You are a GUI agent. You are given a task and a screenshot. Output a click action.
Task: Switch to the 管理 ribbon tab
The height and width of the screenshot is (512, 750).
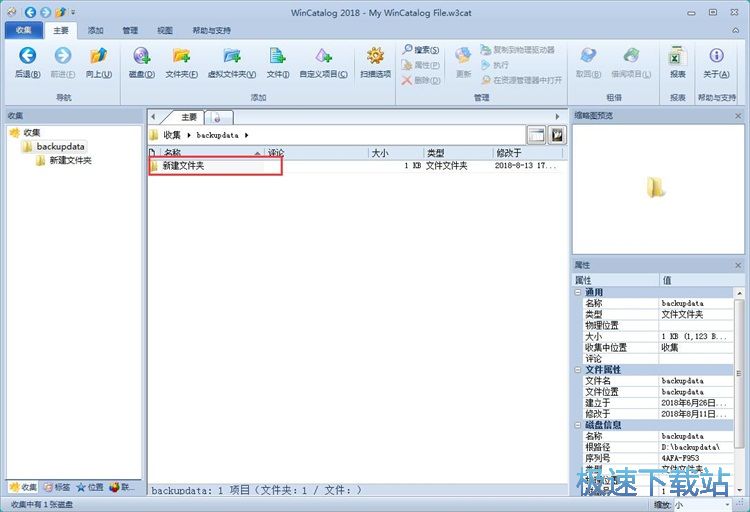point(130,30)
